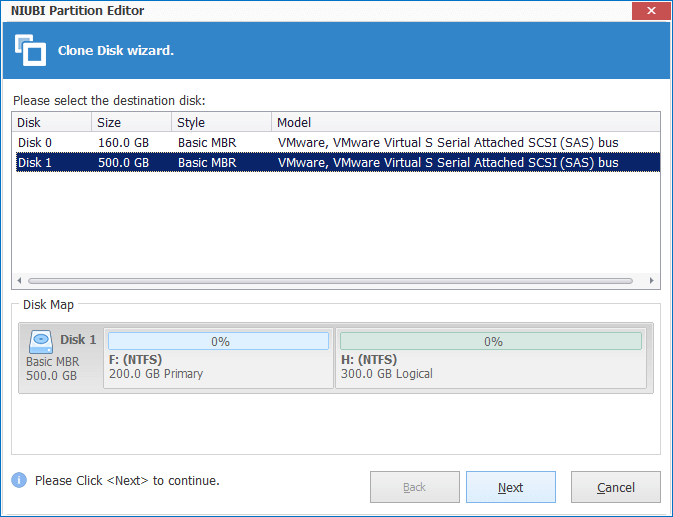Click the horizontal scrollbar track of disk list
This screenshot has width=673, height=517.
tap(330, 281)
